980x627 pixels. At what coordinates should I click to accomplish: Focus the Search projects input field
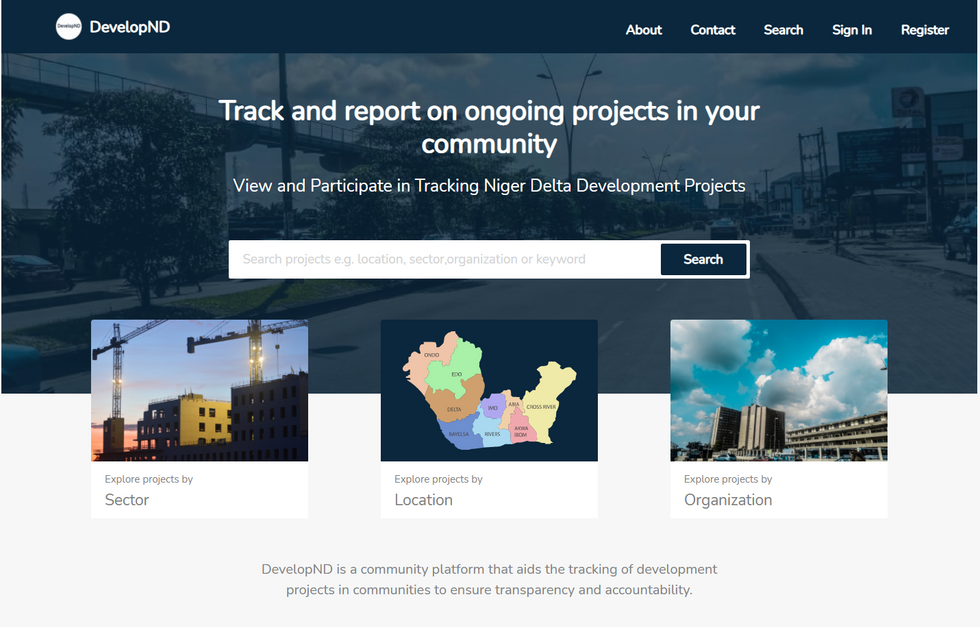tap(445, 259)
